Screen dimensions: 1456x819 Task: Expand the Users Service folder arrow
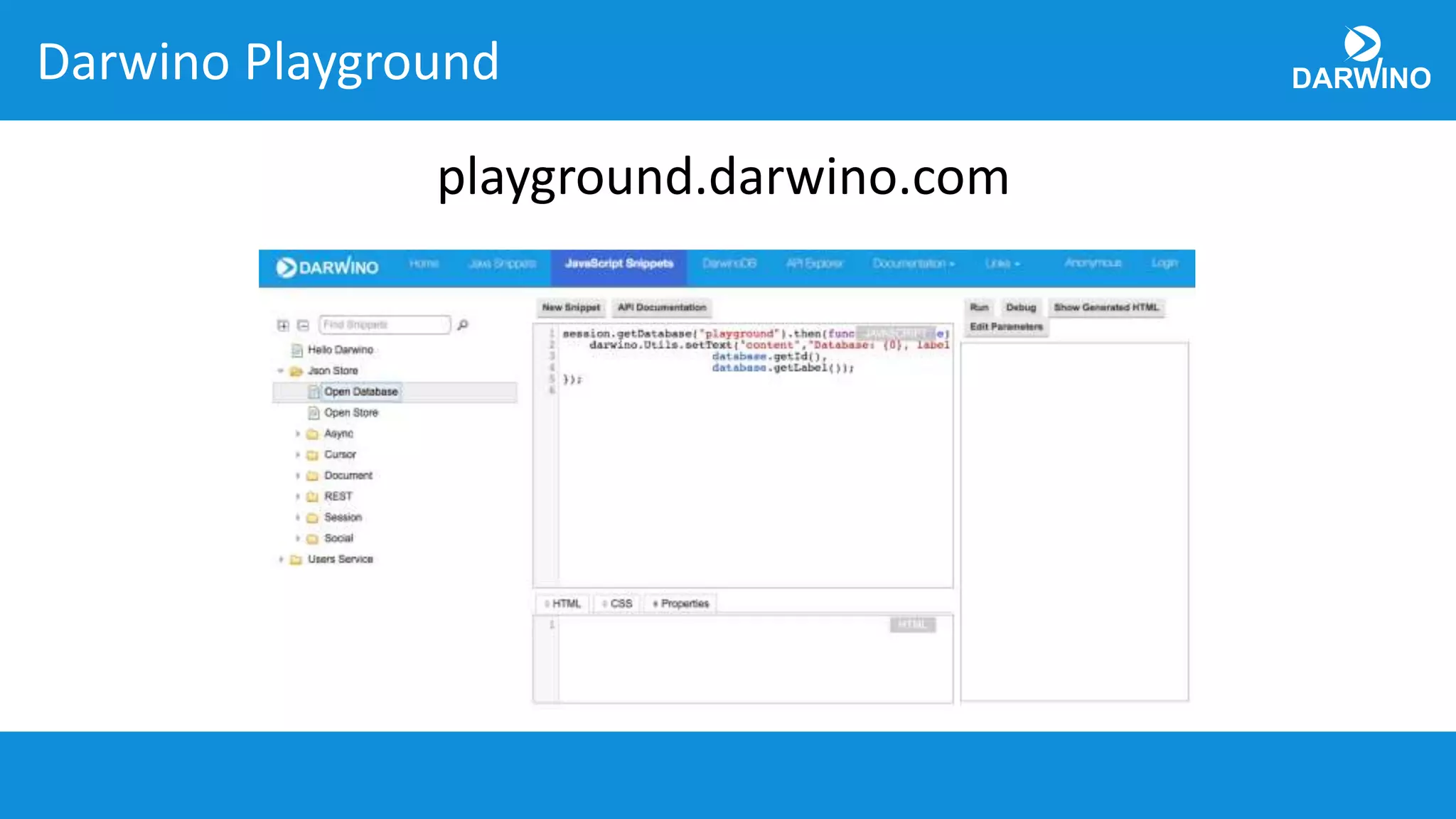tap(281, 560)
